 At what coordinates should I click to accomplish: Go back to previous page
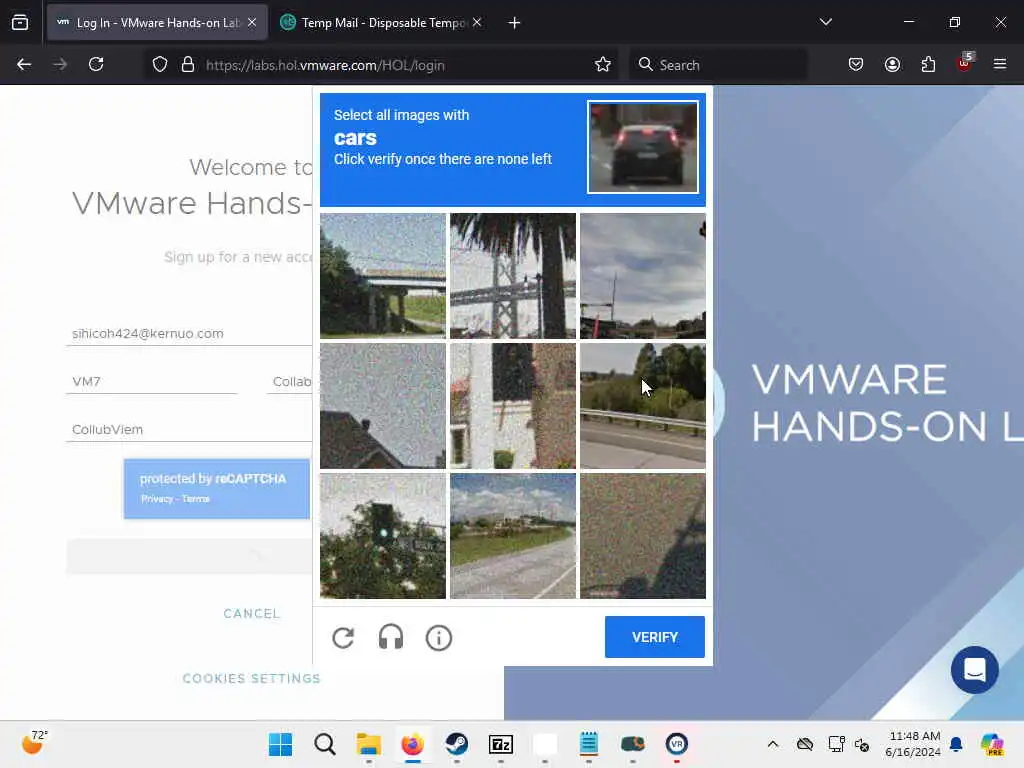[24, 65]
